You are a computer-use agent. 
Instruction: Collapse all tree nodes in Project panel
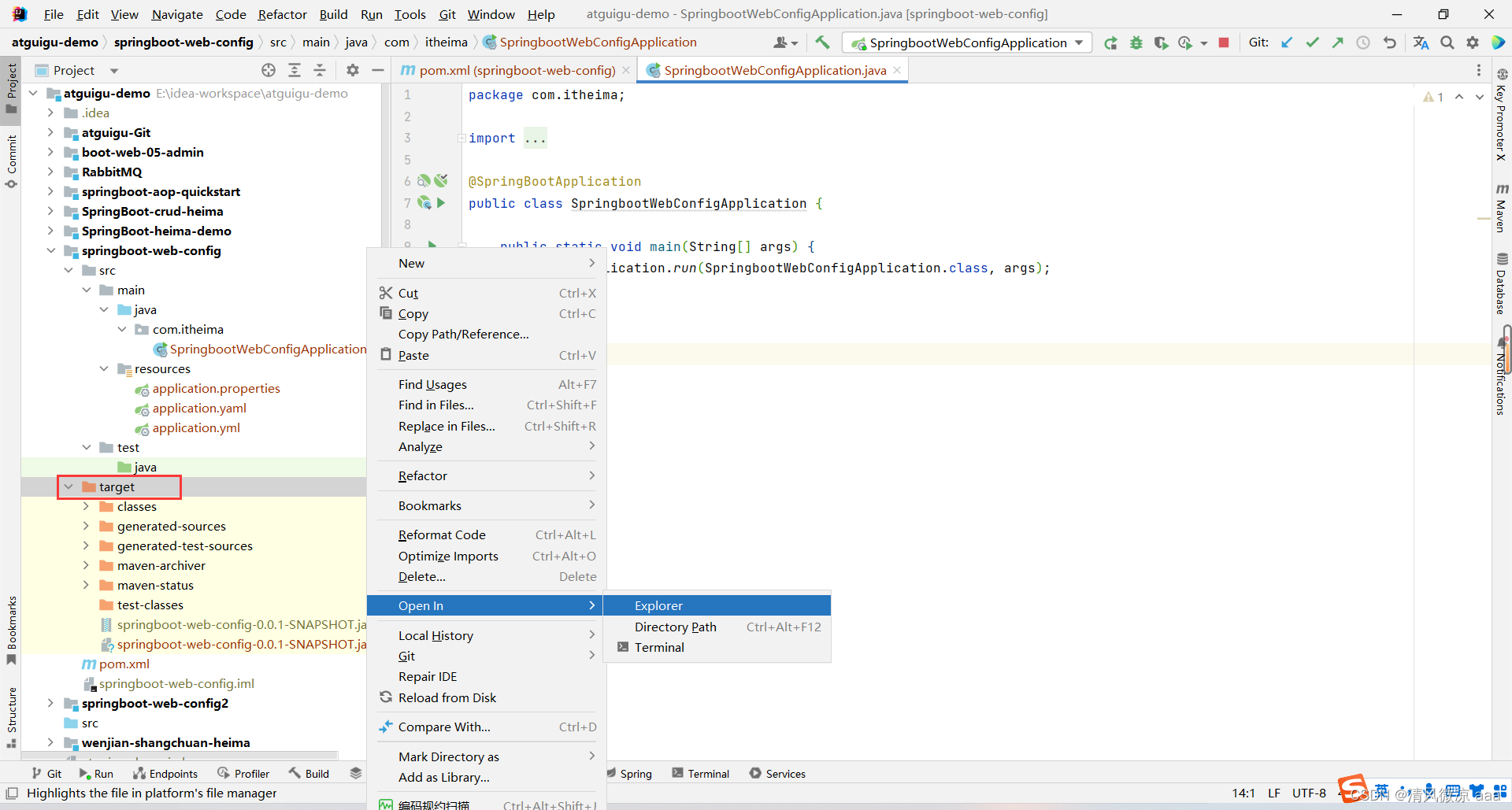(320, 70)
